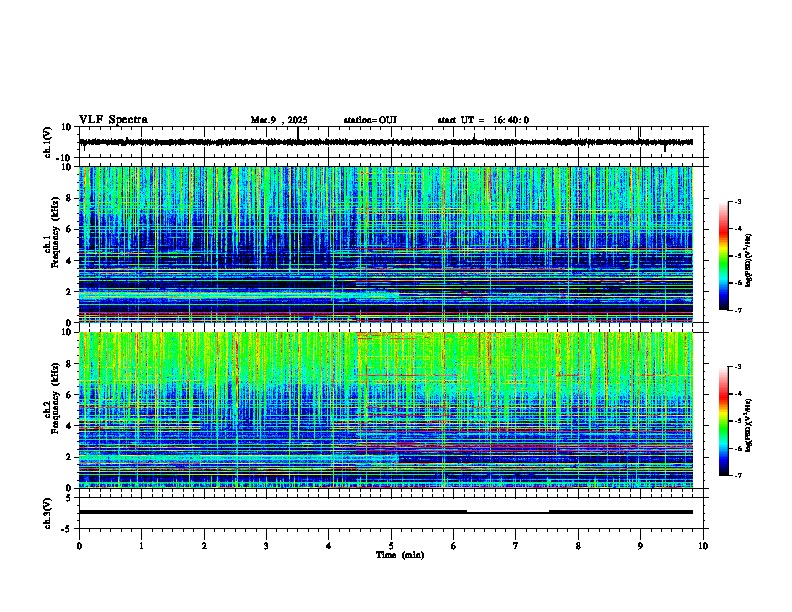Click the "-3" tick on ch.1 colorbar
The width and height of the screenshot is (792, 612).
[737, 201]
